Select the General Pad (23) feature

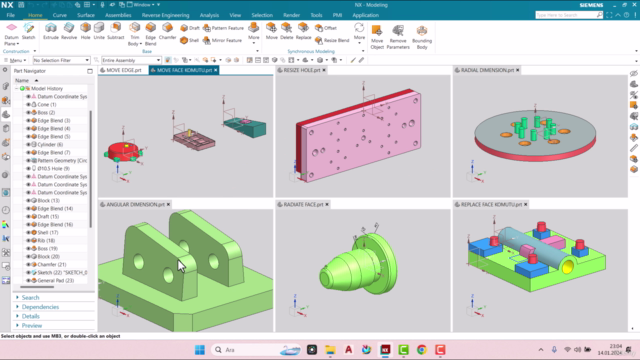tap(56, 280)
